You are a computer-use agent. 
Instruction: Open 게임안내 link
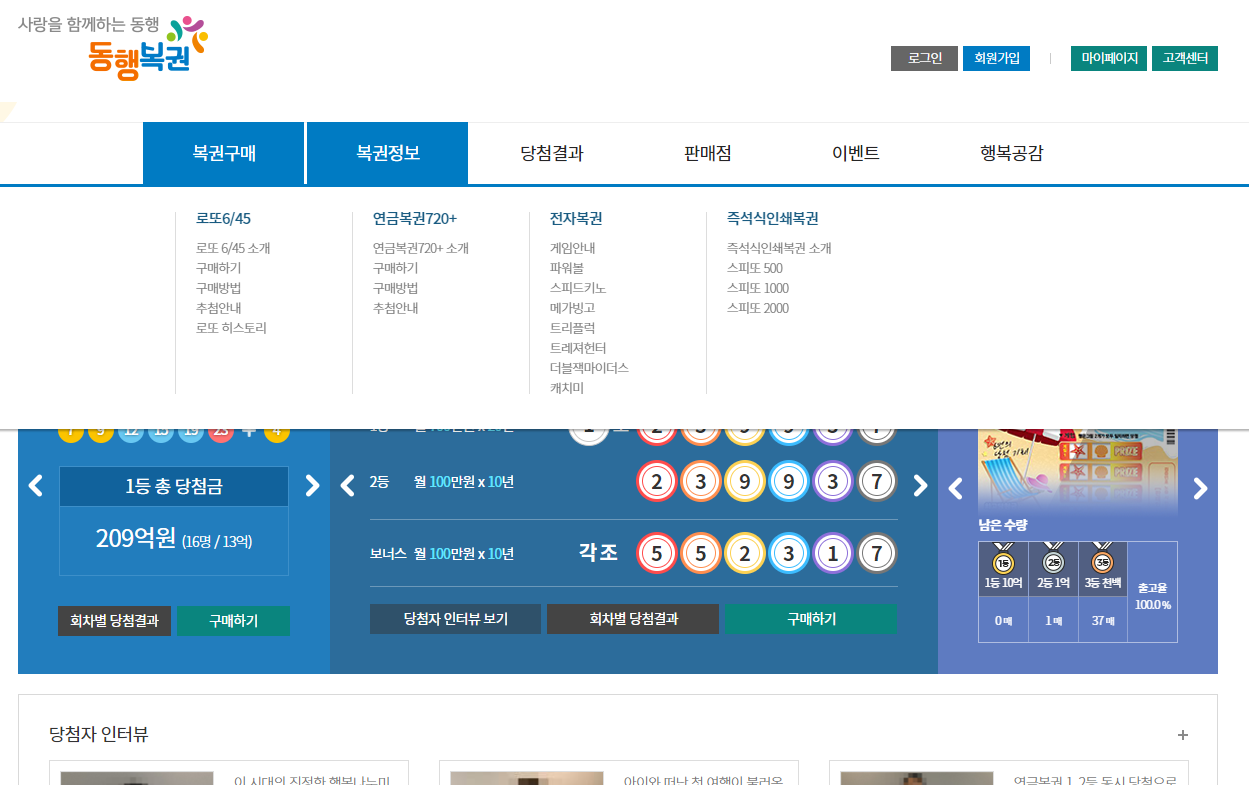click(x=572, y=248)
